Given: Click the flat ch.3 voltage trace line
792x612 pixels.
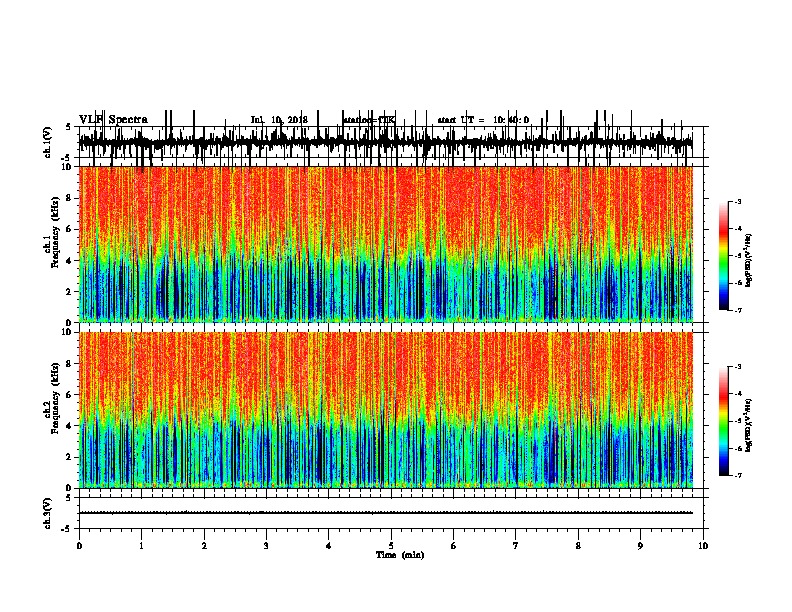Looking at the screenshot, I should [386, 513].
